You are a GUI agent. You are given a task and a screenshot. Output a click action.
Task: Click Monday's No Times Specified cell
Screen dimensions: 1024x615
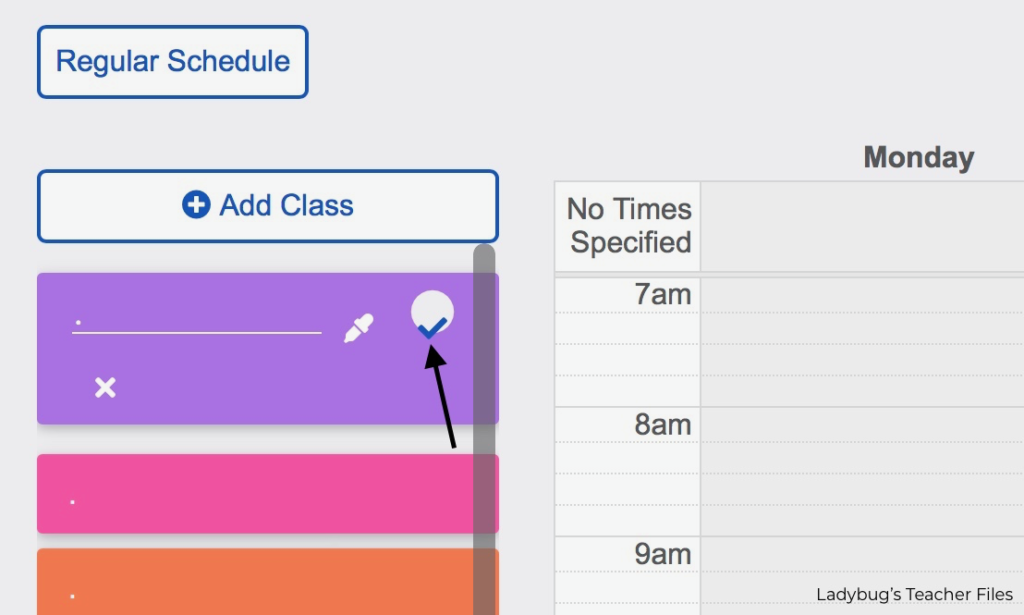point(862,227)
